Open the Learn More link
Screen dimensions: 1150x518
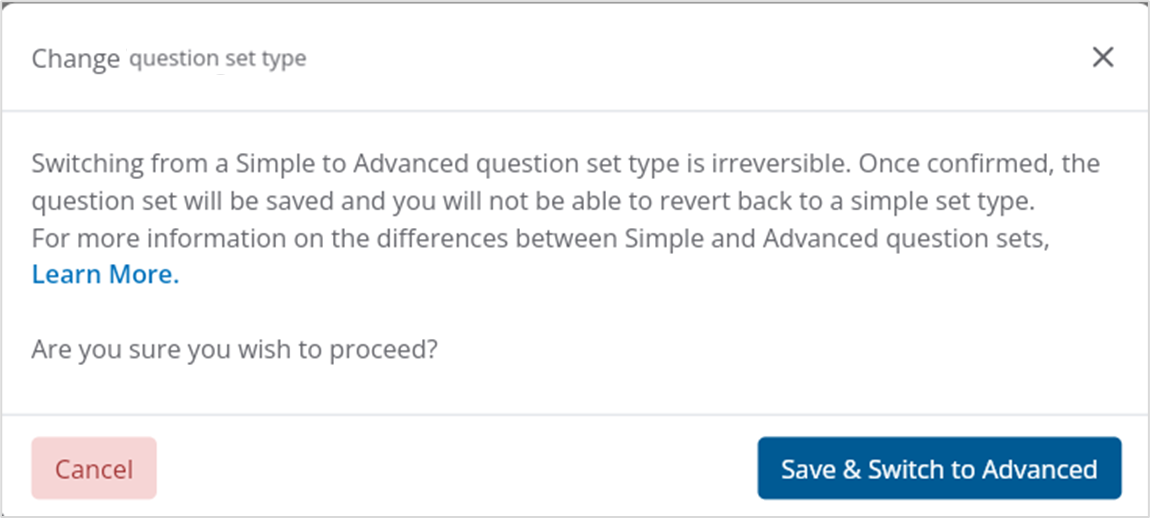tap(105, 274)
